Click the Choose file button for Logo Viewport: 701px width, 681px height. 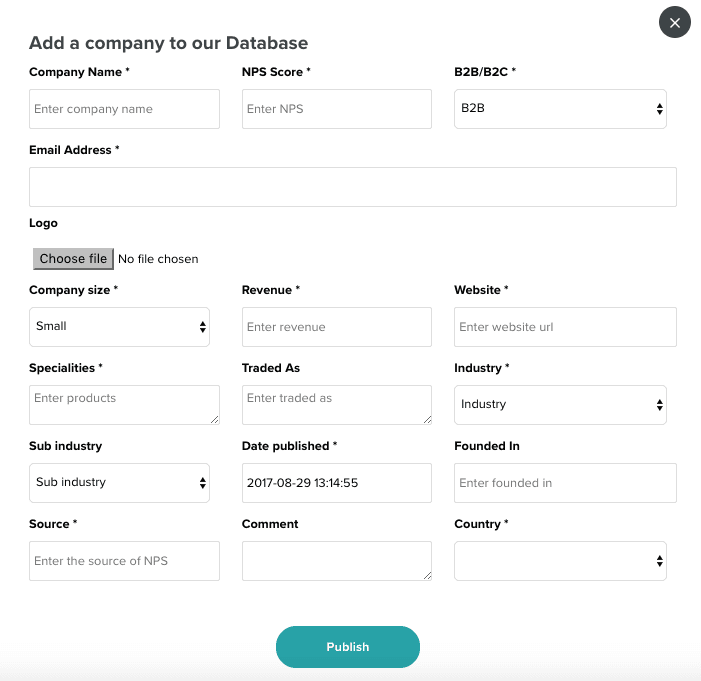tap(73, 259)
